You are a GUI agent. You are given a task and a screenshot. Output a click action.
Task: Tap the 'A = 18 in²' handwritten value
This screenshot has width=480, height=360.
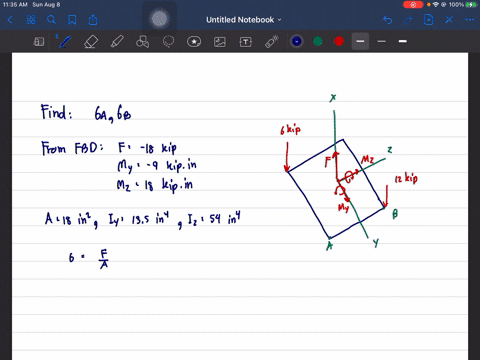69,220
